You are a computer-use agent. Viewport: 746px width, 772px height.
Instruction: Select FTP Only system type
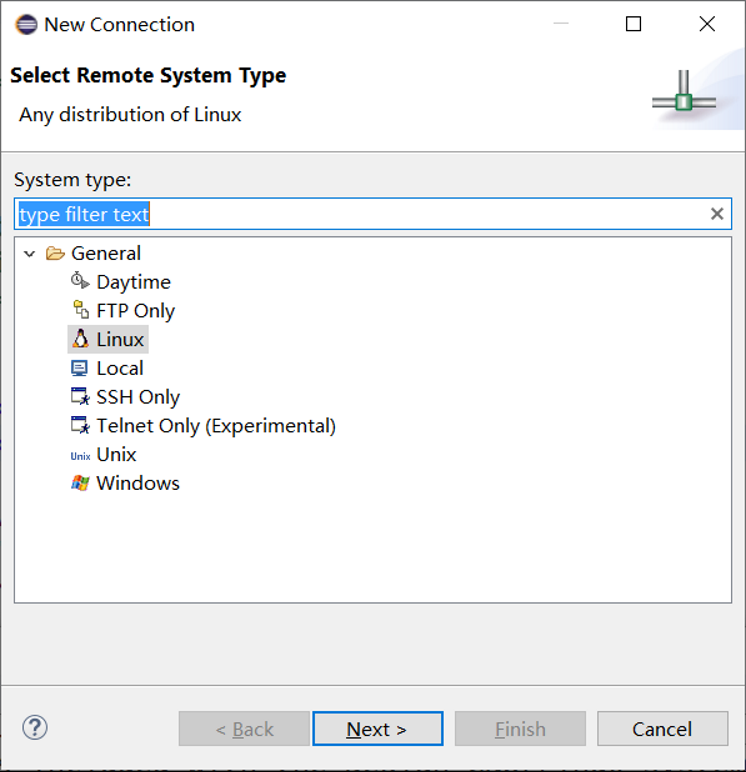[x=135, y=311]
